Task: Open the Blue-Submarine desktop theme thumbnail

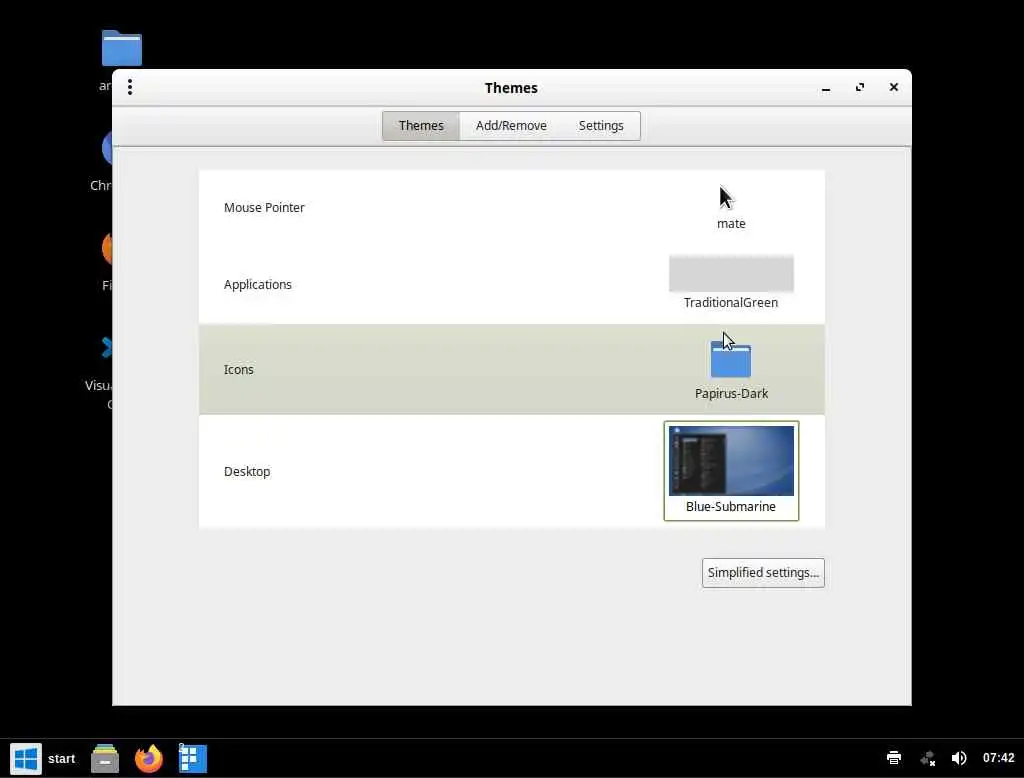Action: [x=731, y=461]
